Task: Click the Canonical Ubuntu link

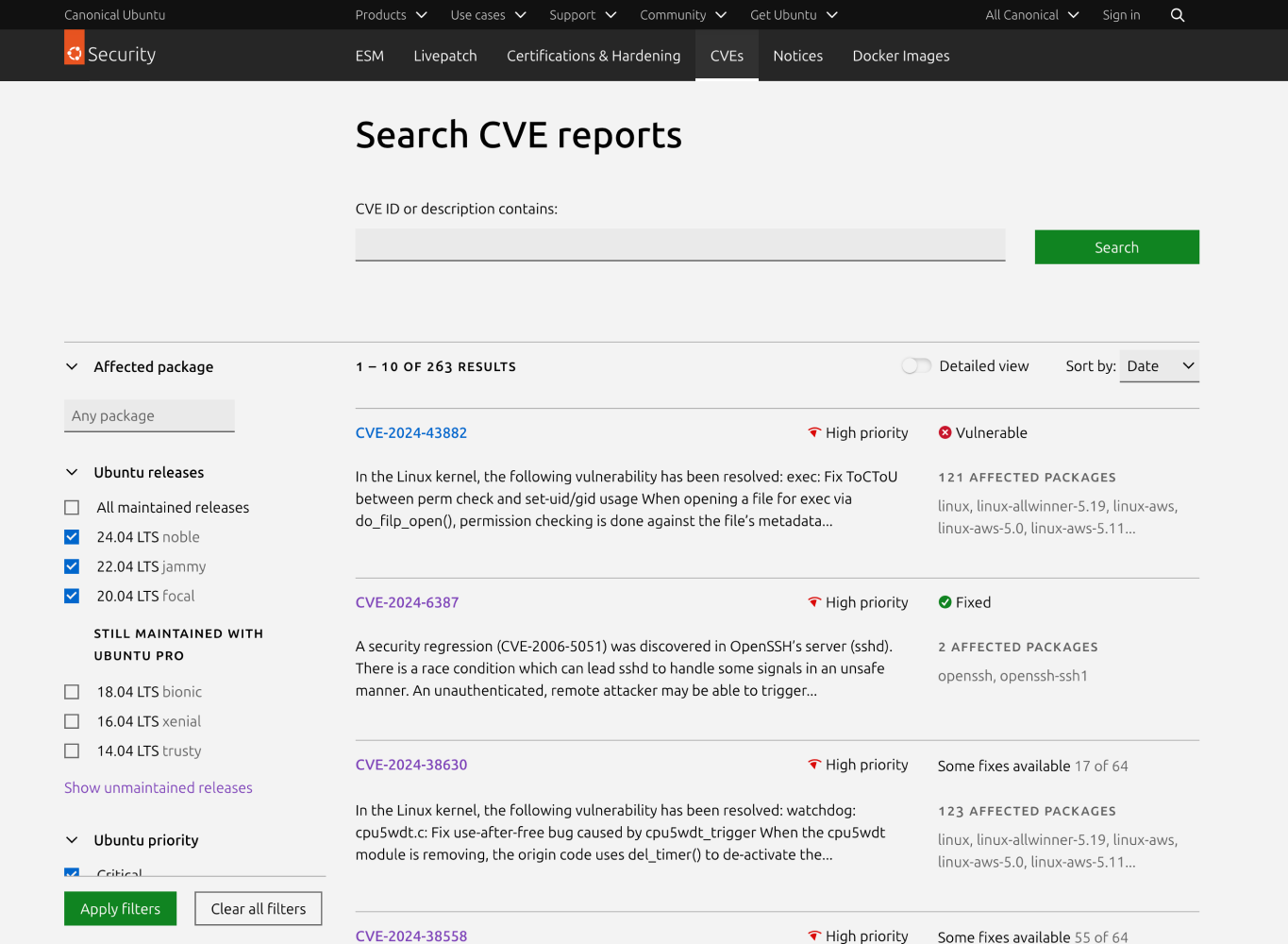Action: [x=114, y=15]
